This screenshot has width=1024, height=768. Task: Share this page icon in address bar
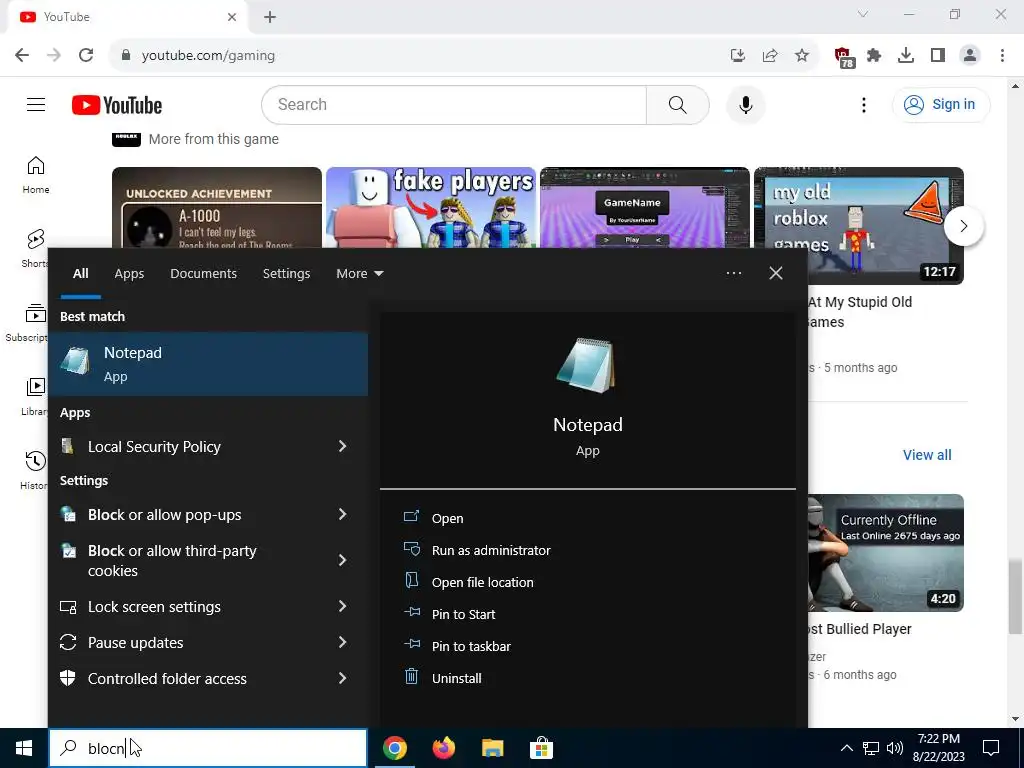(770, 56)
